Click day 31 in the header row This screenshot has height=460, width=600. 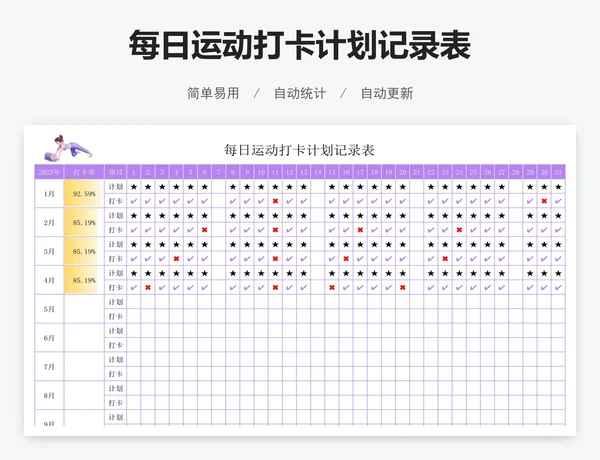[x=558, y=172]
